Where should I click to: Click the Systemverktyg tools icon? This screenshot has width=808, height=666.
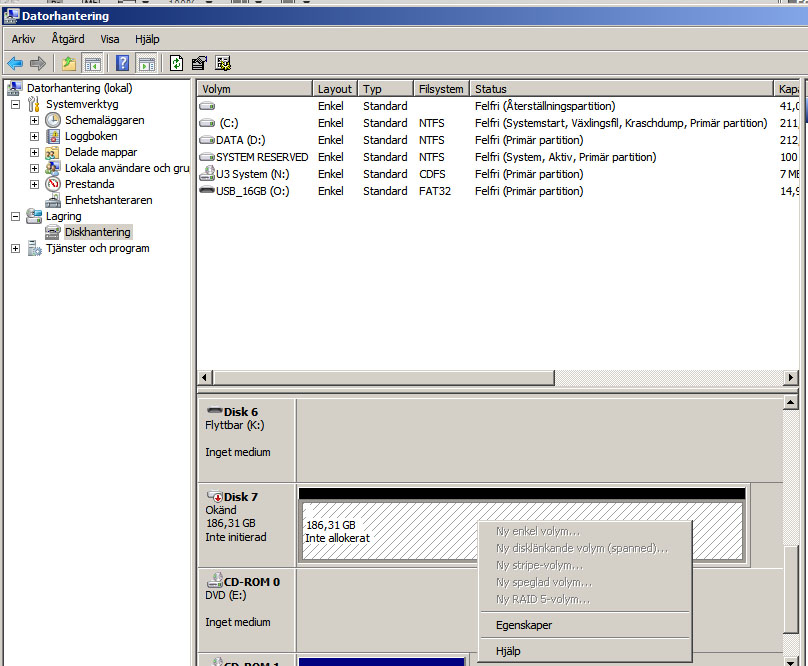click(x=34, y=104)
